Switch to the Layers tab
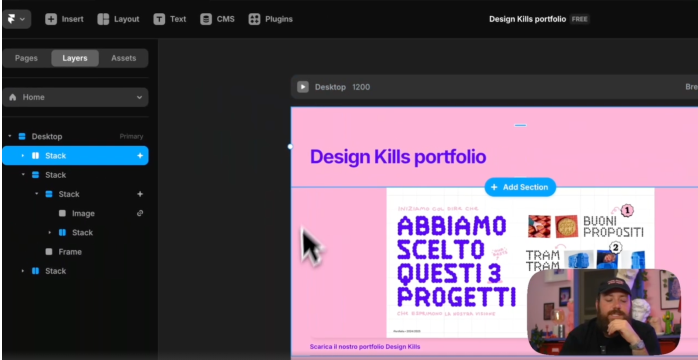Screen dimensions: 698x360 (75, 58)
